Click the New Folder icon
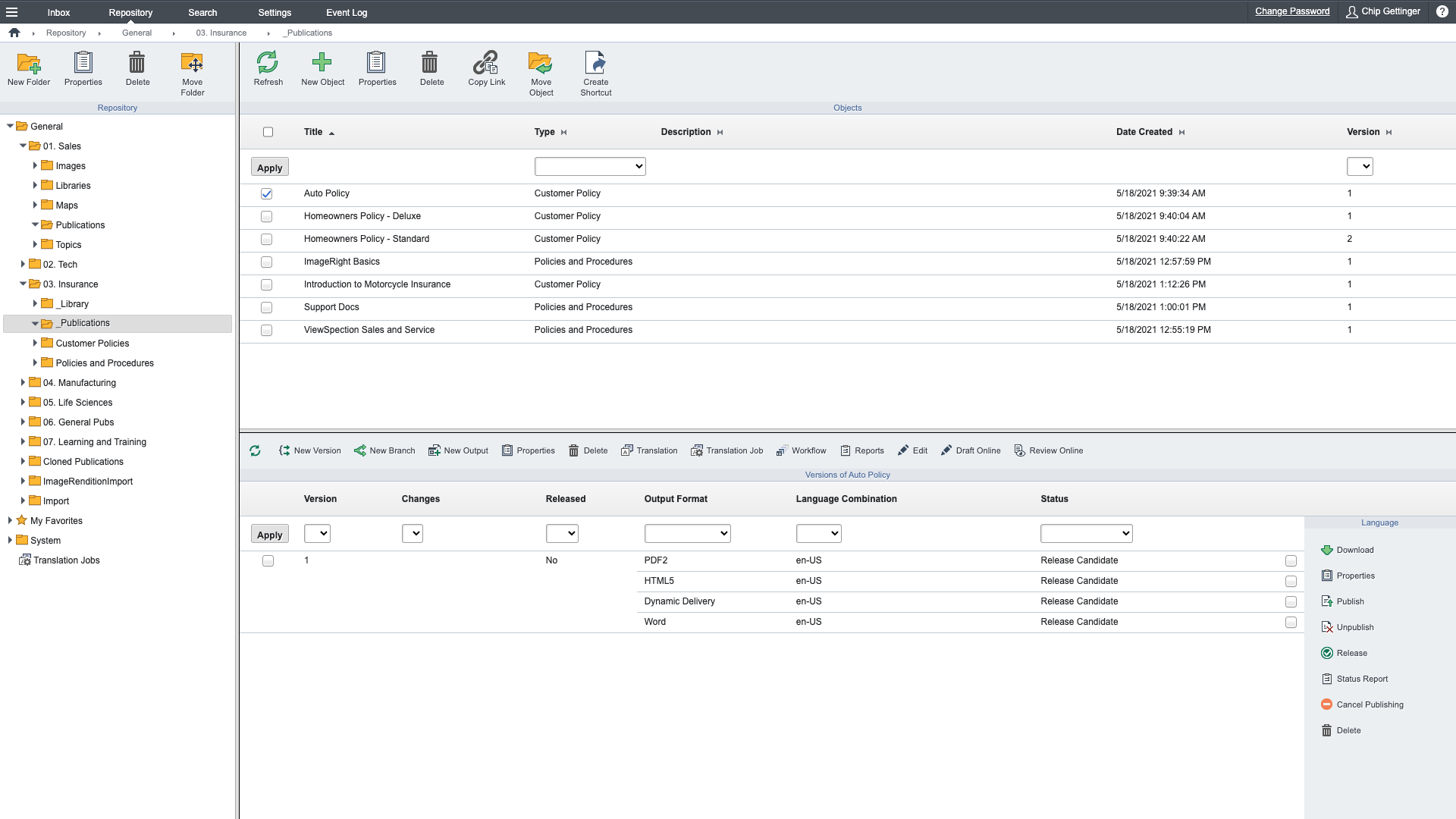 pos(29,63)
